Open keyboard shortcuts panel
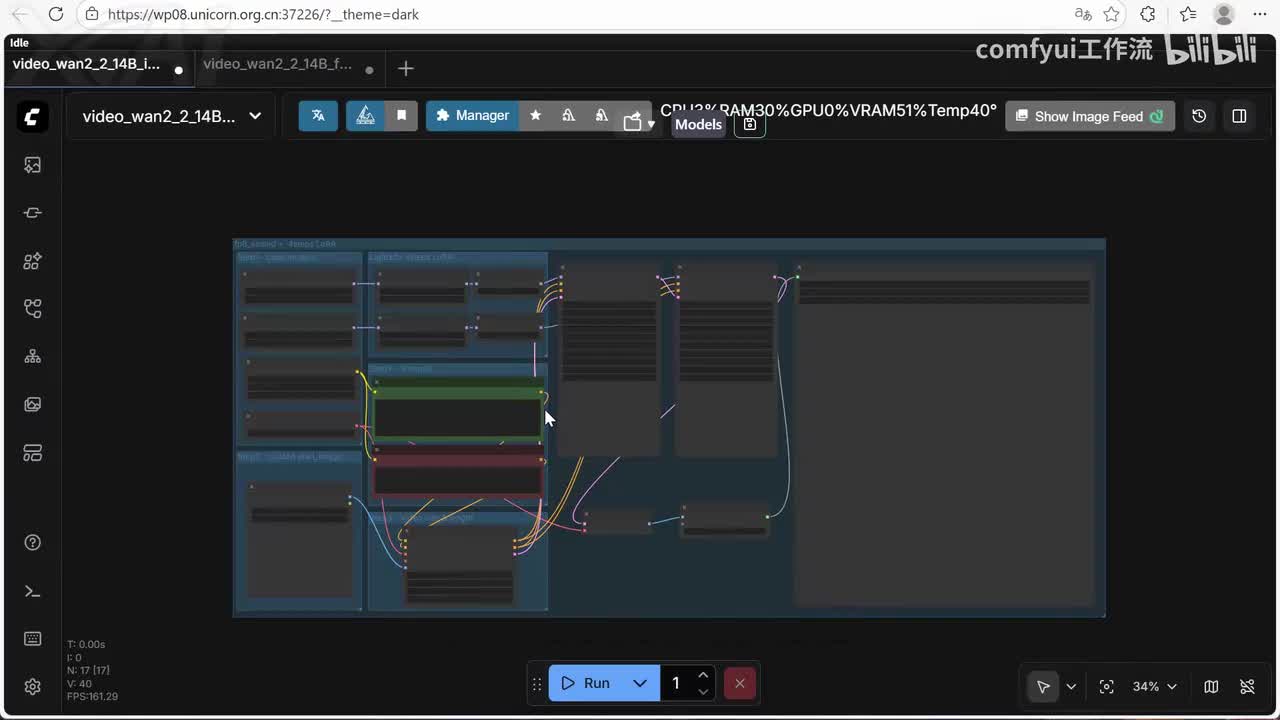The image size is (1280, 720). tap(32, 639)
